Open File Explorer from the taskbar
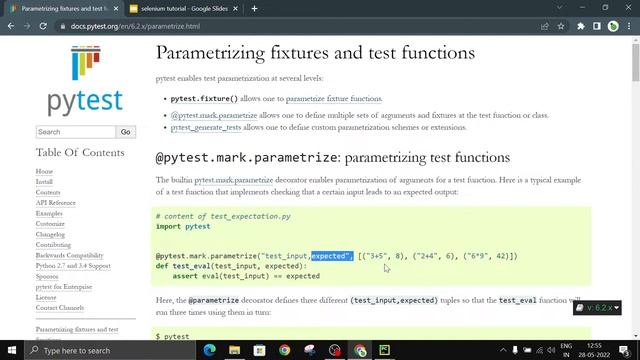 [x=234, y=350]
